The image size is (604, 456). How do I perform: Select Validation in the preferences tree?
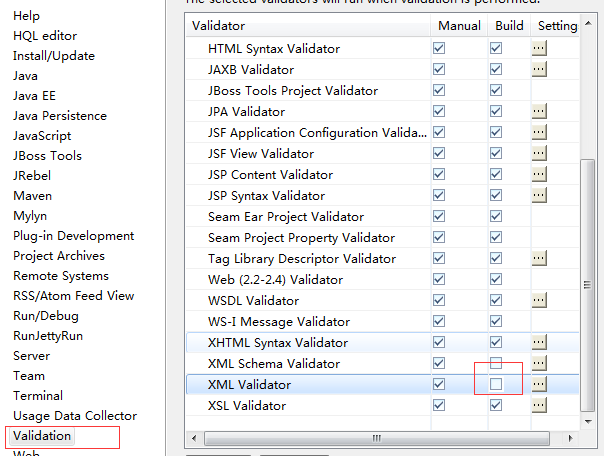click(42, 436)
